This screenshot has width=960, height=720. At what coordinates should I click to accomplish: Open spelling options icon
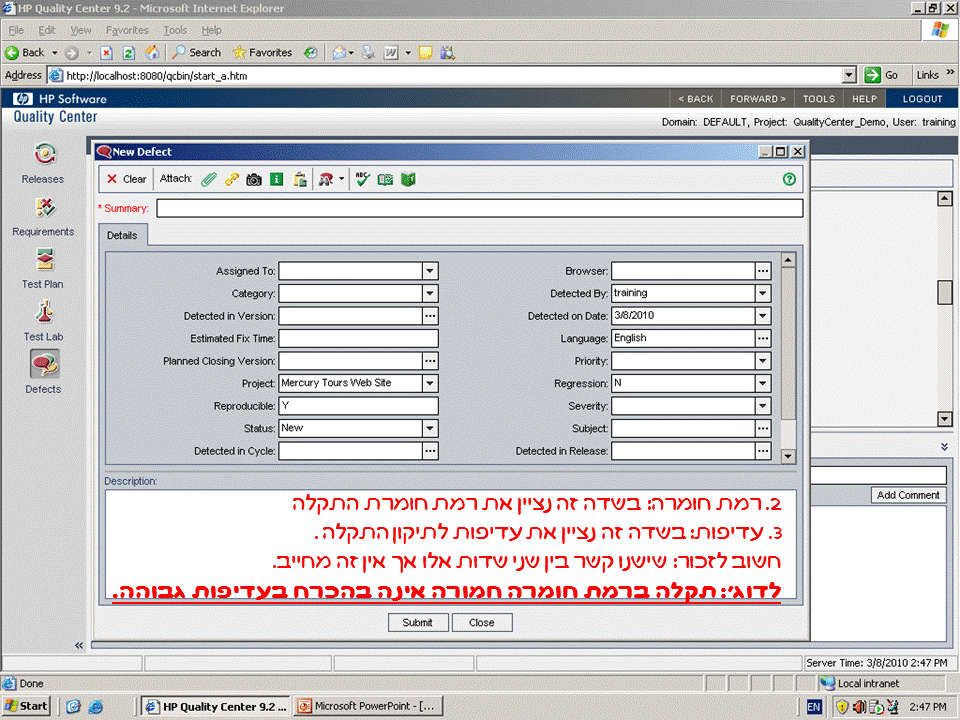385,179
